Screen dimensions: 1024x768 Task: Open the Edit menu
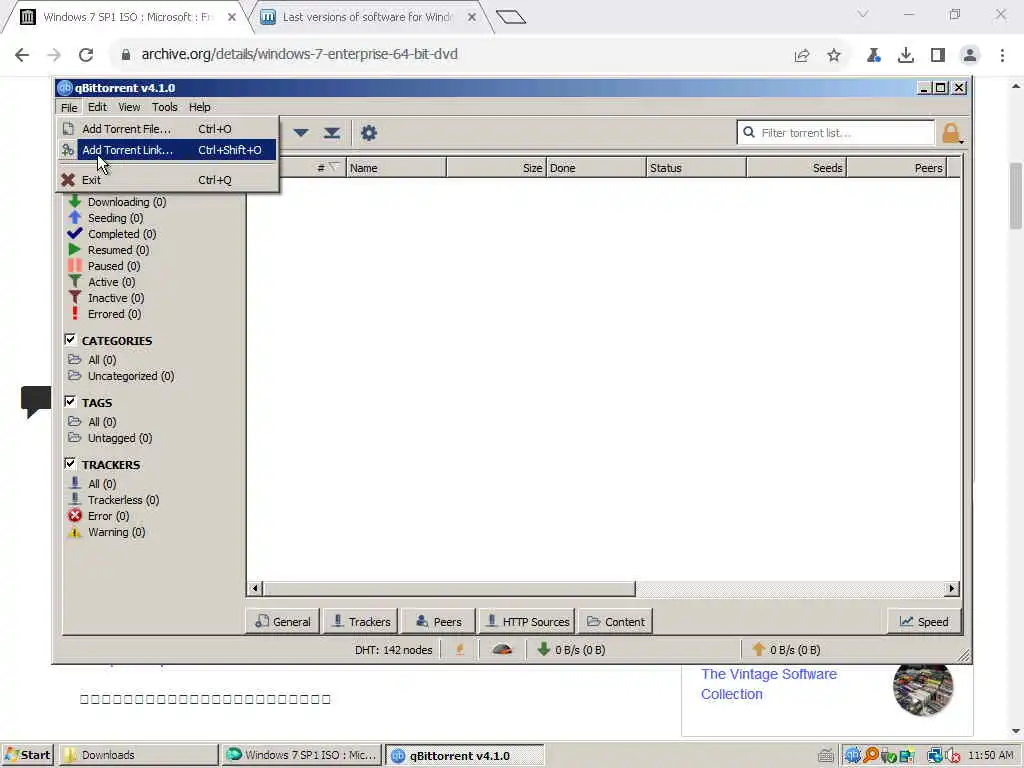[97, 107]
